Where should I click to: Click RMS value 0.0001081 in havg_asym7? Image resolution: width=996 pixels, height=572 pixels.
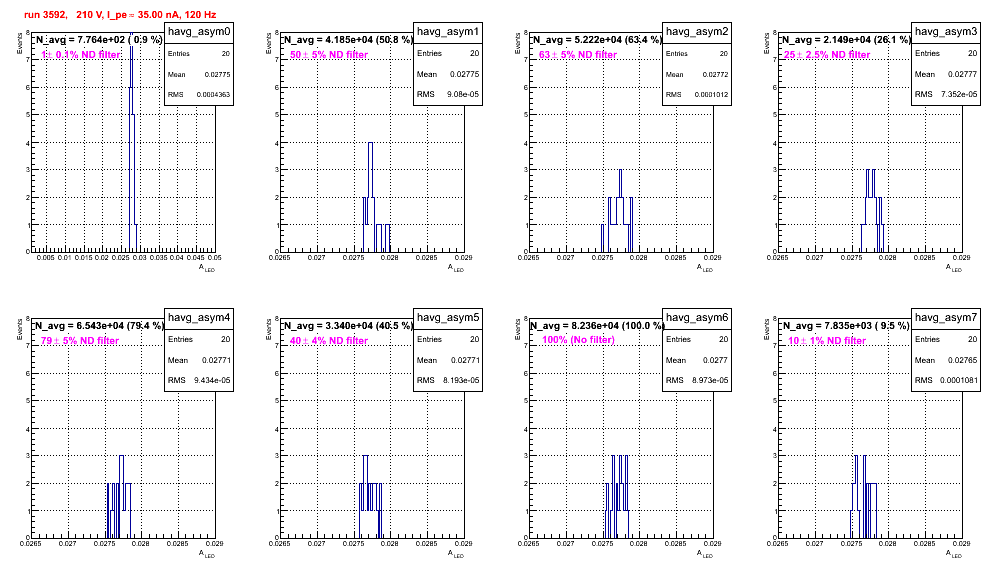pos(960,380)
